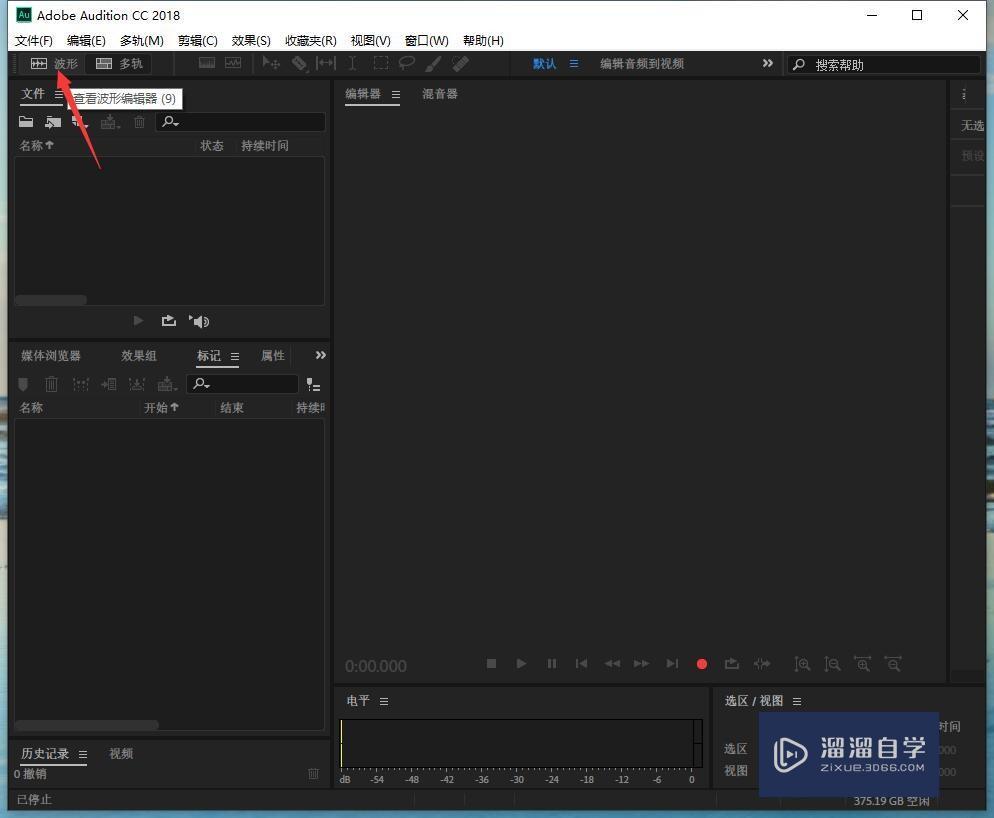Toggle loop playback in transport bar

coord(732,664)
